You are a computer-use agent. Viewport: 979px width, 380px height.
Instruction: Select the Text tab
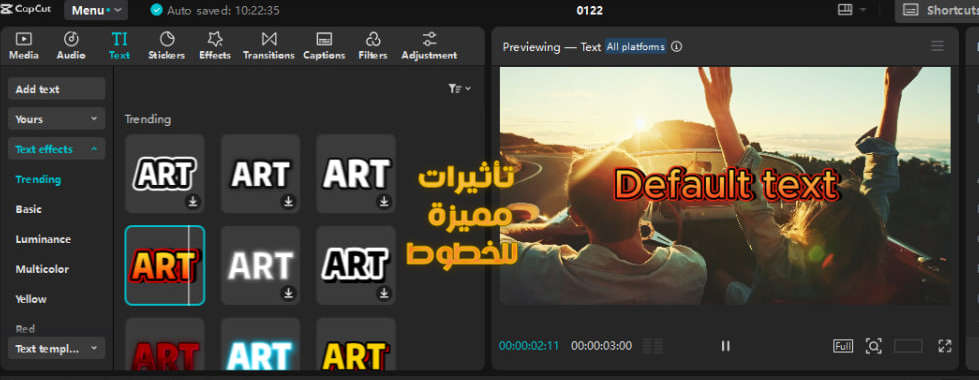pos(119,46)
